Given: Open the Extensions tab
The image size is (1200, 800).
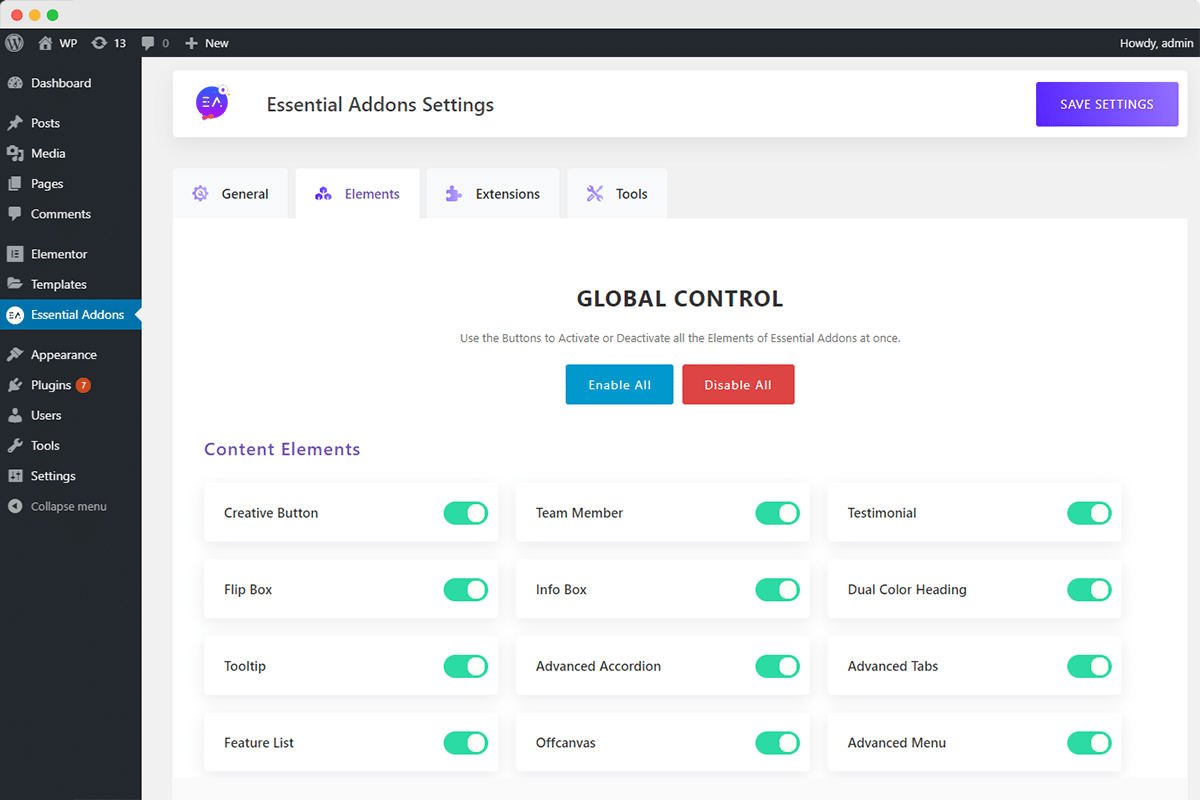Looking at the screenshot, I should coord(493,194).
